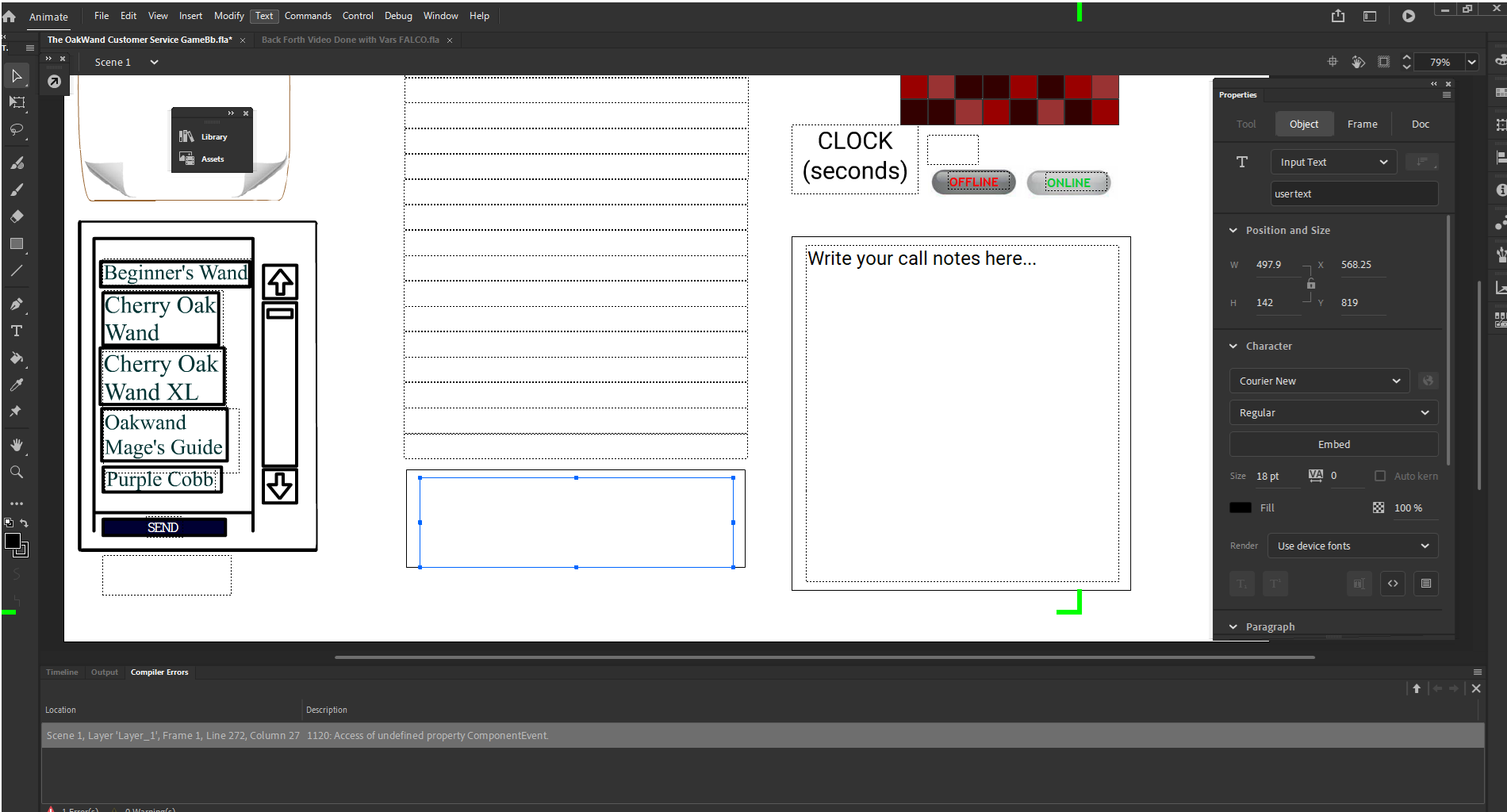The width and height of the screenshot is (1507, 812).
Task: Click the Fill color swatch
Action: (1241, 507)
